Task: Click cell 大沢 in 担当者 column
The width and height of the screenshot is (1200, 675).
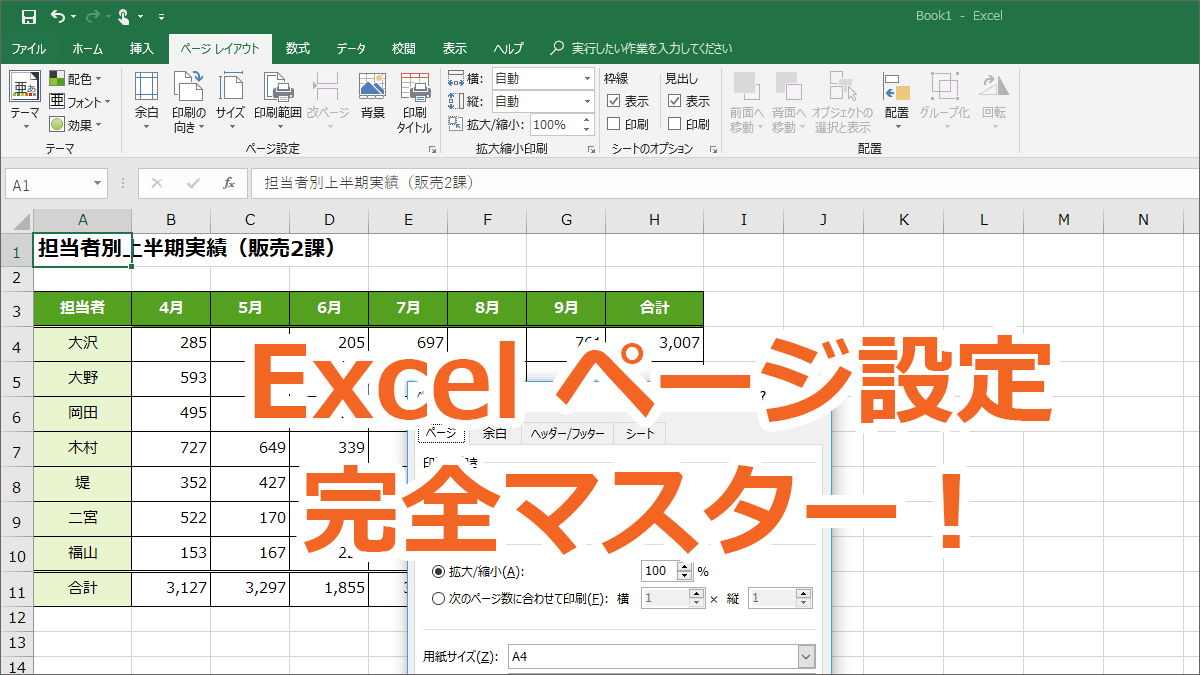Action: click(x=83, y=344)
